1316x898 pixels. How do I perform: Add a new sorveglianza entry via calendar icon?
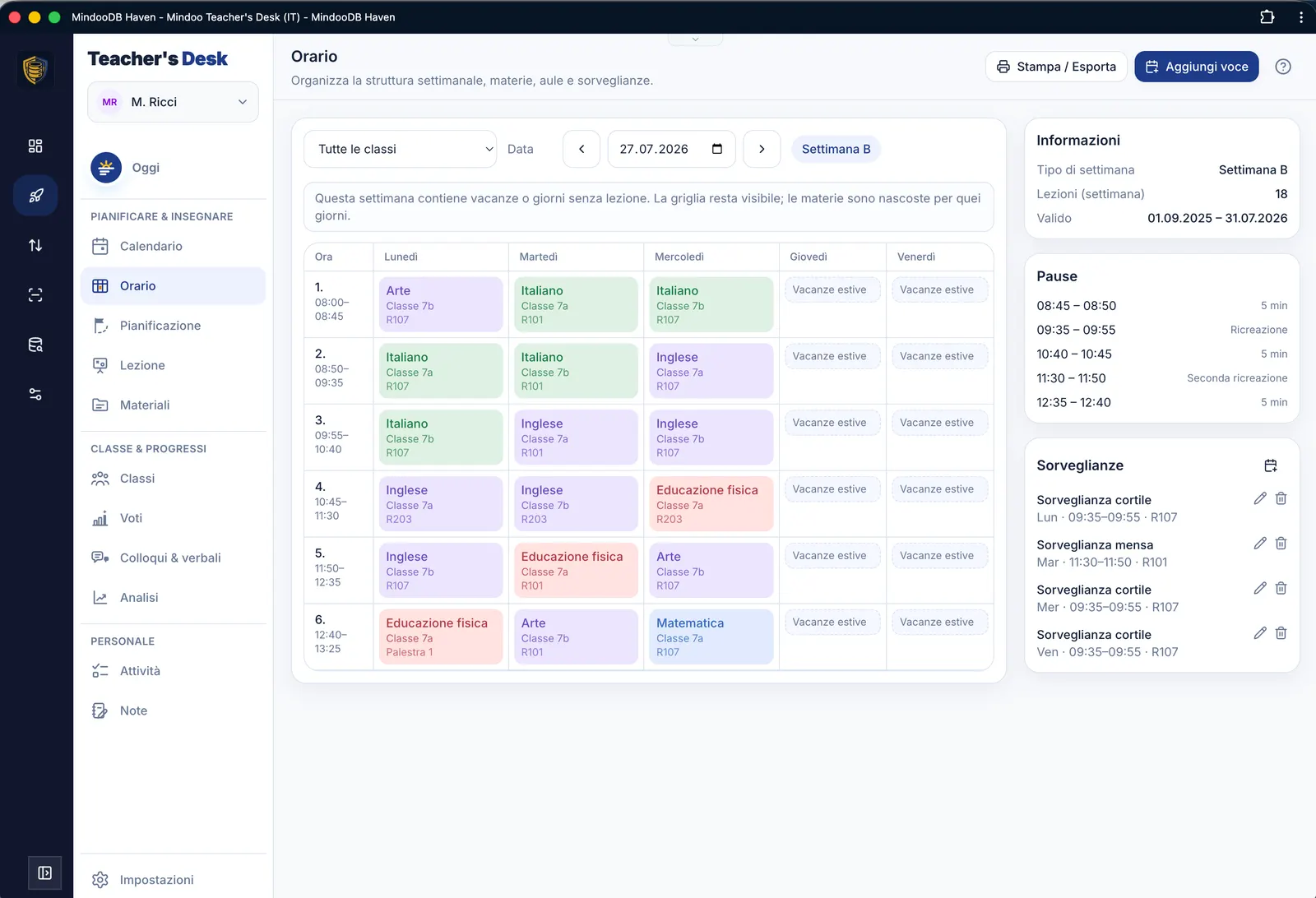1271,465
